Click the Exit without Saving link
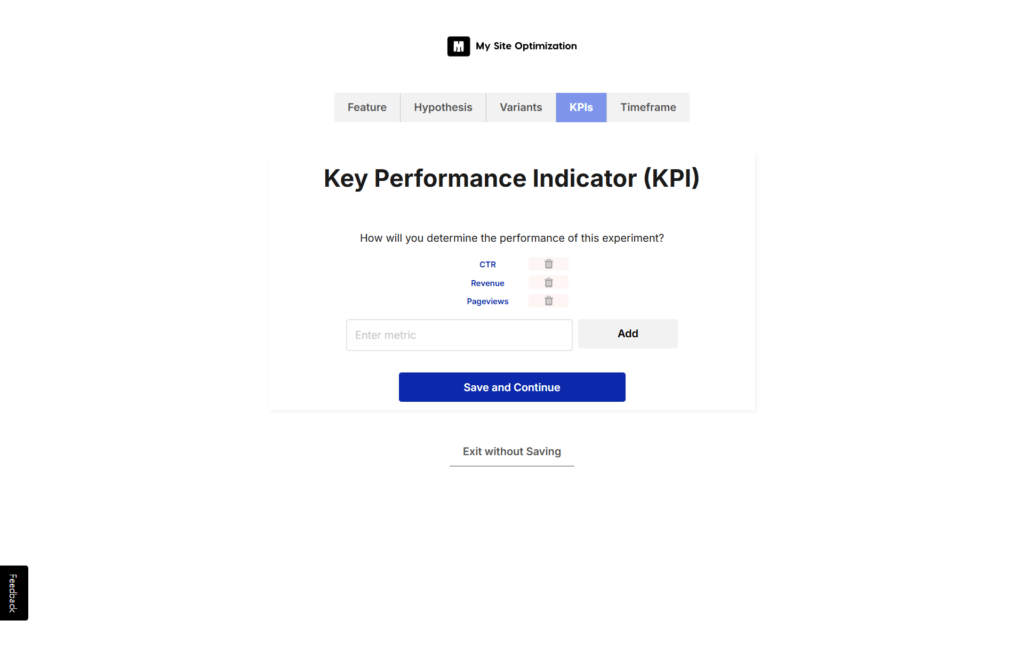The image size is (1024, 667). click(512, 452)
